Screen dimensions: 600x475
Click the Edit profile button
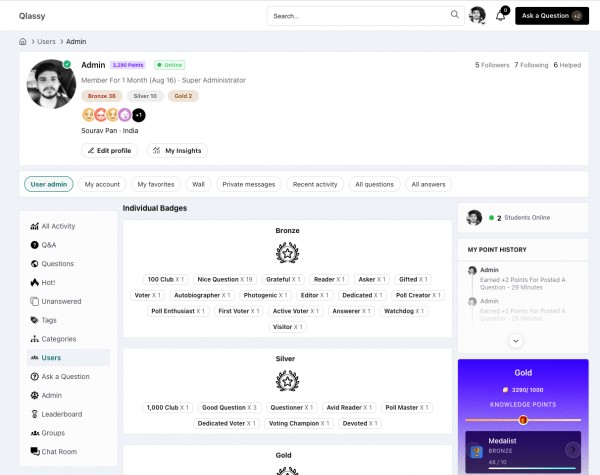[109, 151]
